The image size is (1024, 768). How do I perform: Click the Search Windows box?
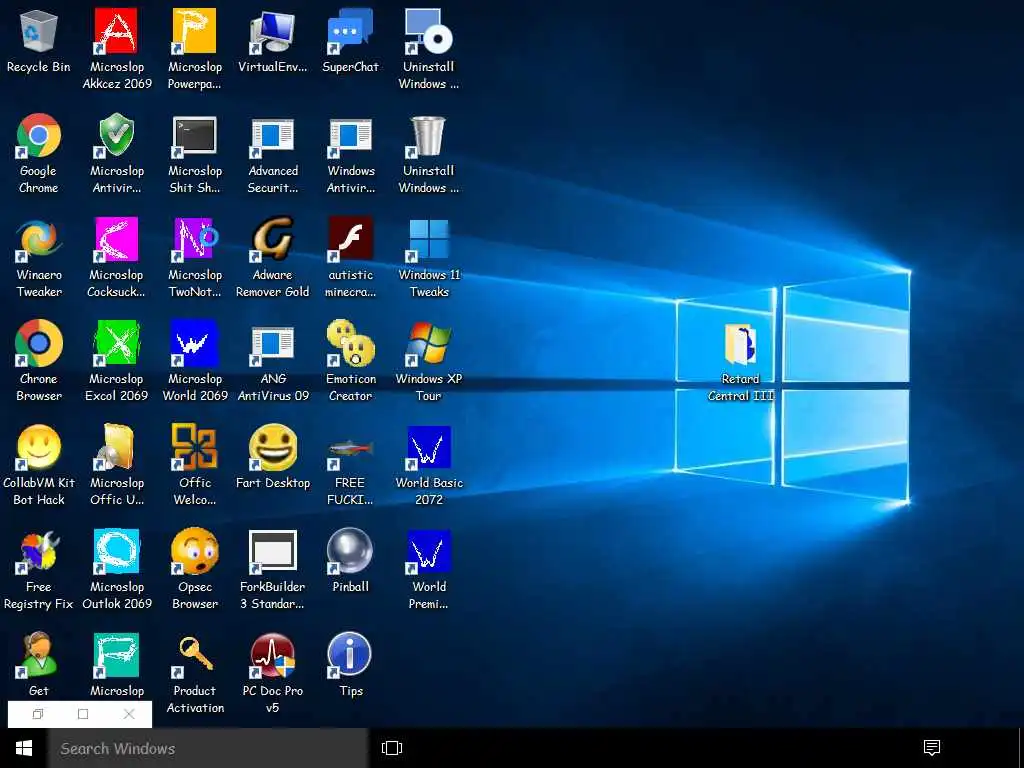pos(208,748)
